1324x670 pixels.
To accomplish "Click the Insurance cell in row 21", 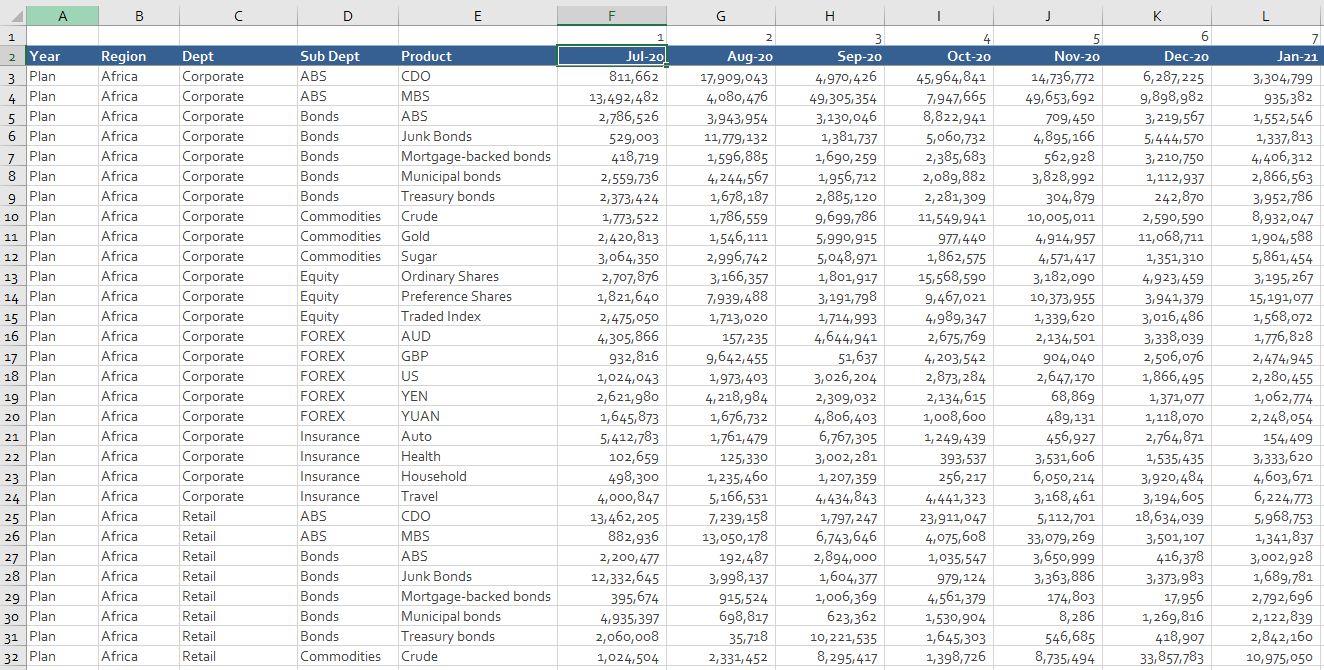I will 347,436.
